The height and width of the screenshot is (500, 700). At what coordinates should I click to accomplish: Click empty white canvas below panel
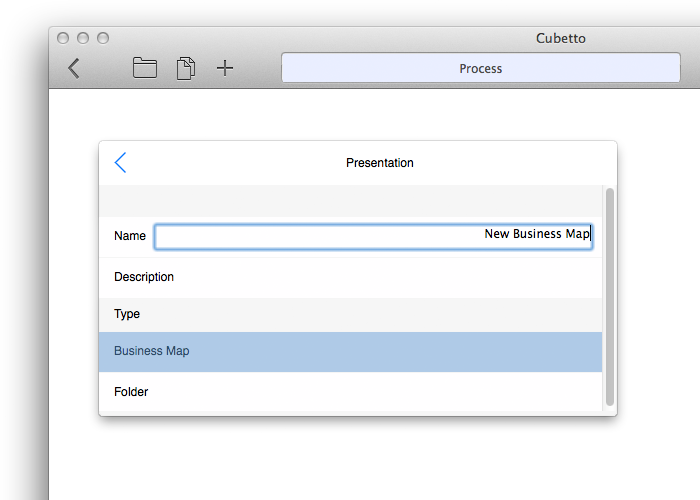pyautogui.click(x=357, y=460)
